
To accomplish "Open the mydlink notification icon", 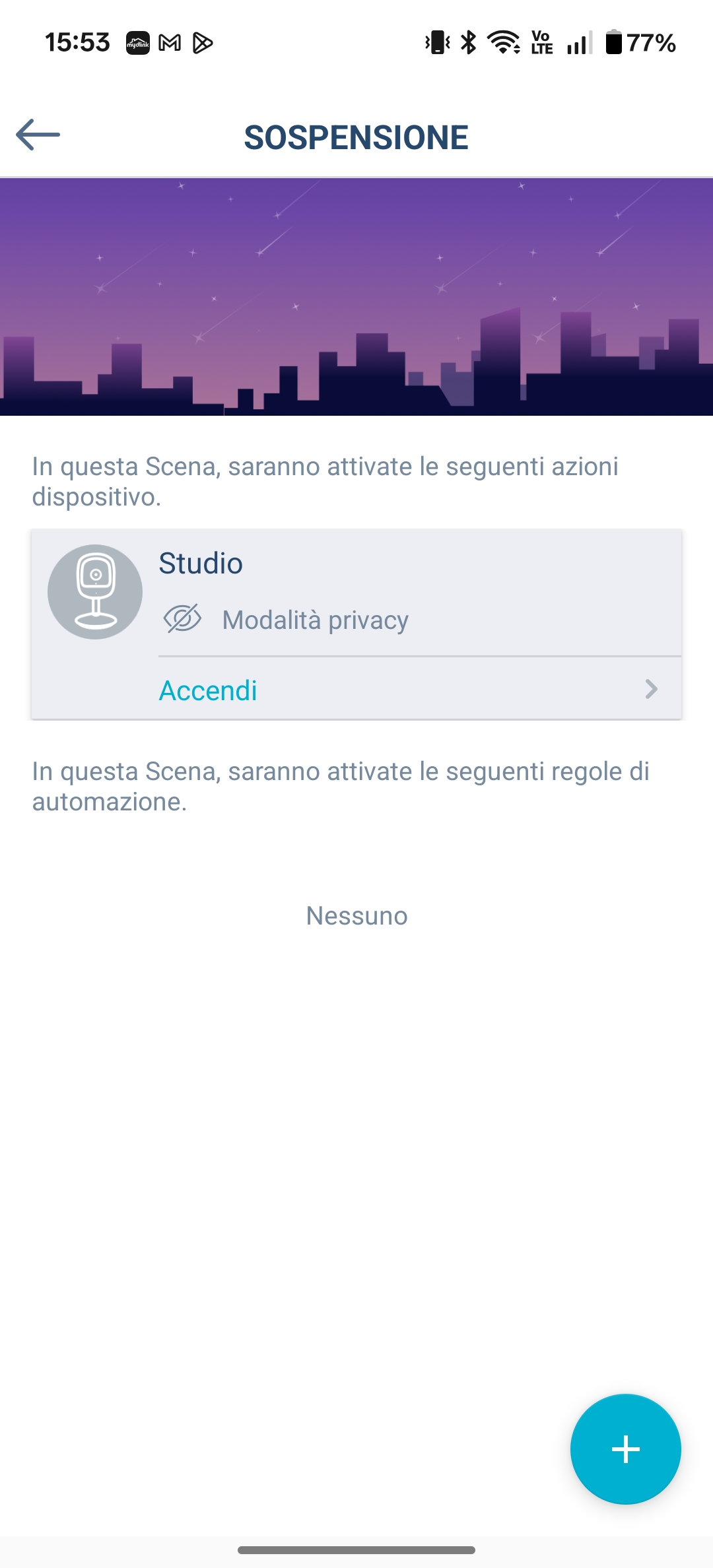I will pyautogui.click(x=138, y=44).
